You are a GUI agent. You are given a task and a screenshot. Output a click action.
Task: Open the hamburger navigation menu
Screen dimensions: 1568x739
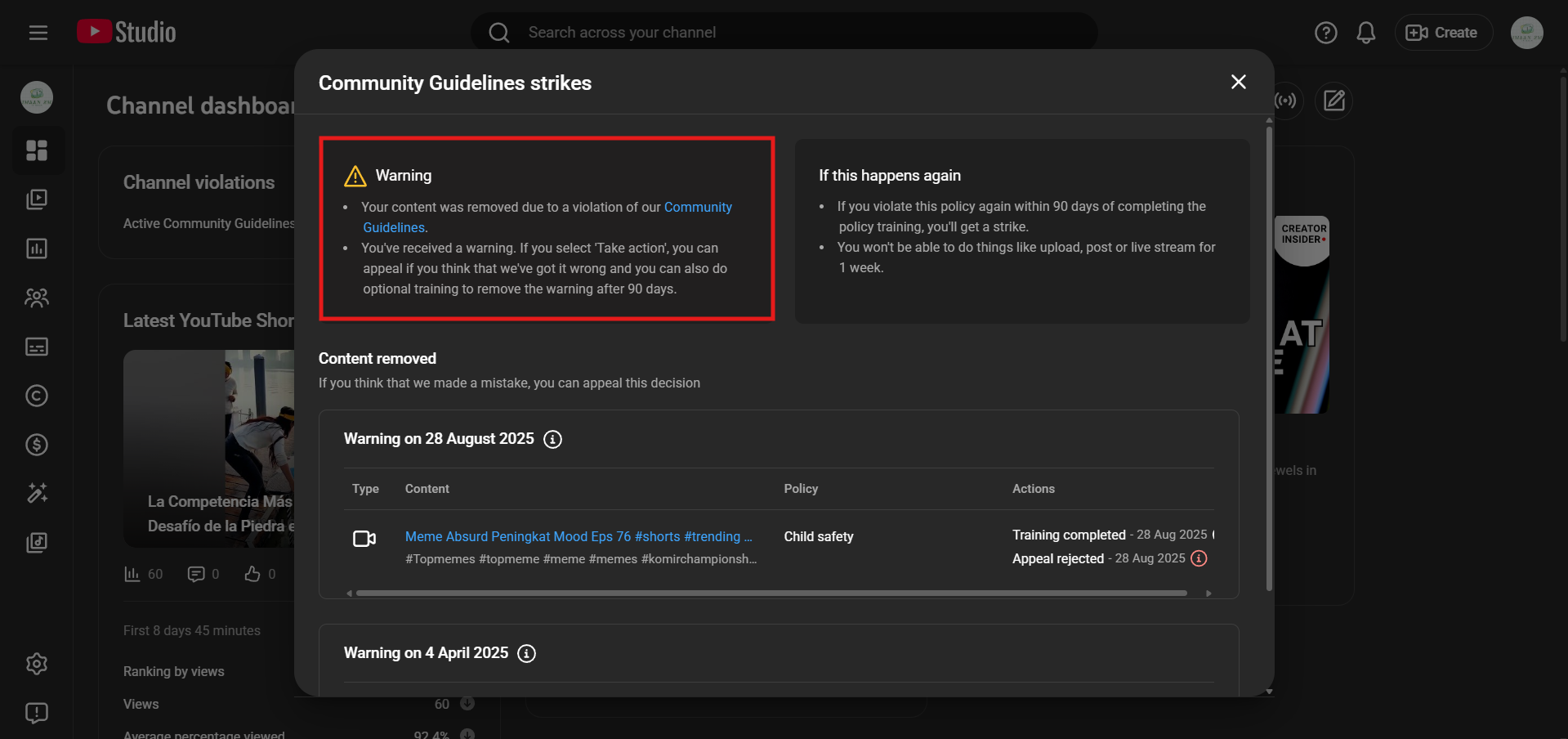click(x=38, y=33)
